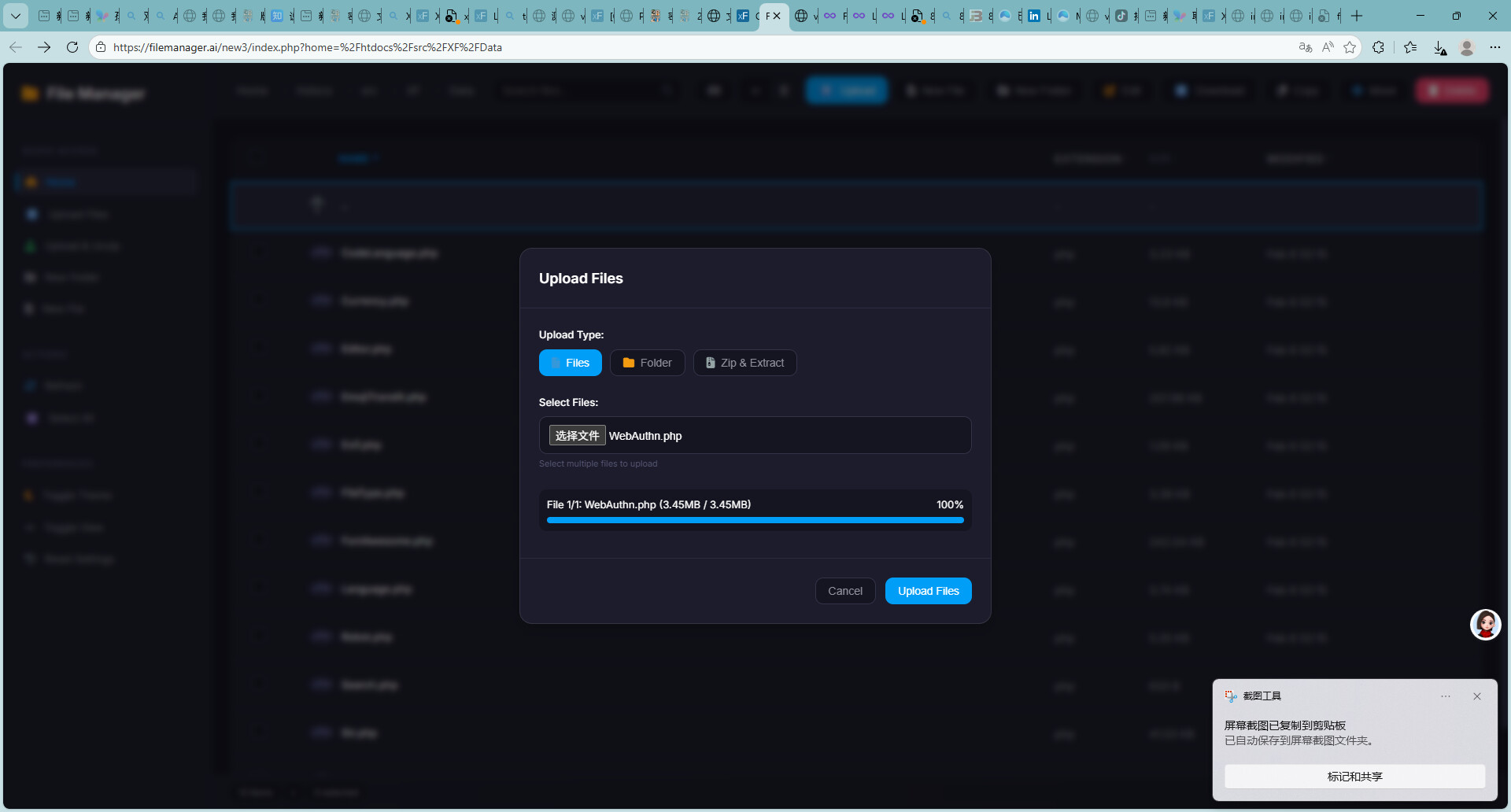Viewport: 1511px width, 812px height.
Task: Click the translate page icon in address bar
Action: click(1305, 47)
